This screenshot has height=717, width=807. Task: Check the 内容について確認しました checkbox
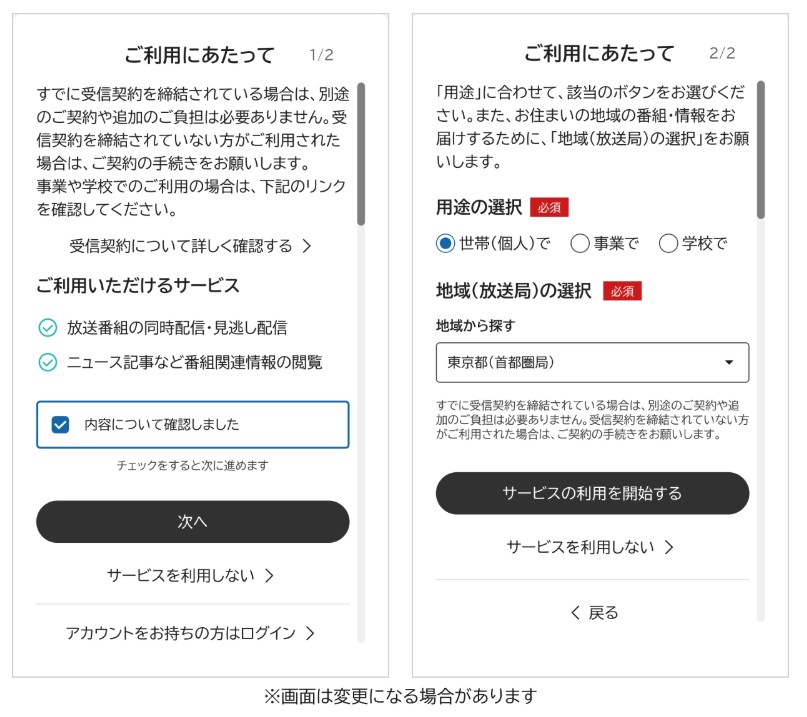(61, 425)
